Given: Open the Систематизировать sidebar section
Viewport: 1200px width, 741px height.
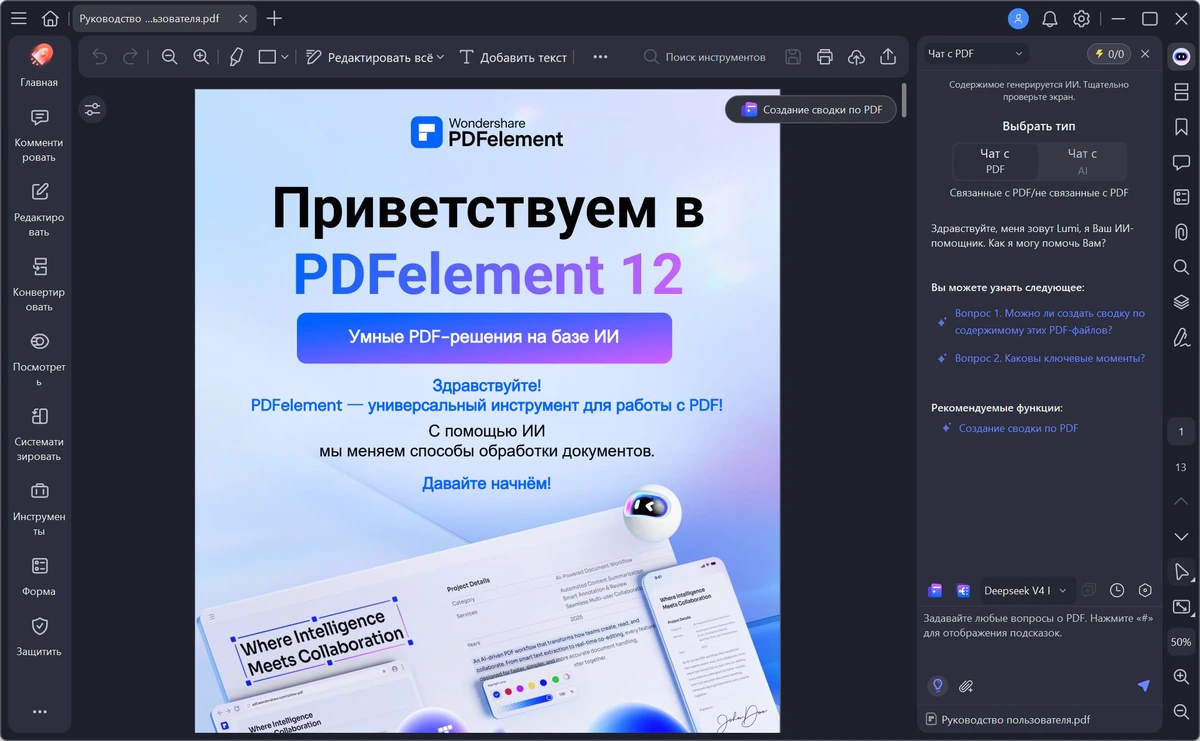Looking at the screenshot, I should (39, 434).
